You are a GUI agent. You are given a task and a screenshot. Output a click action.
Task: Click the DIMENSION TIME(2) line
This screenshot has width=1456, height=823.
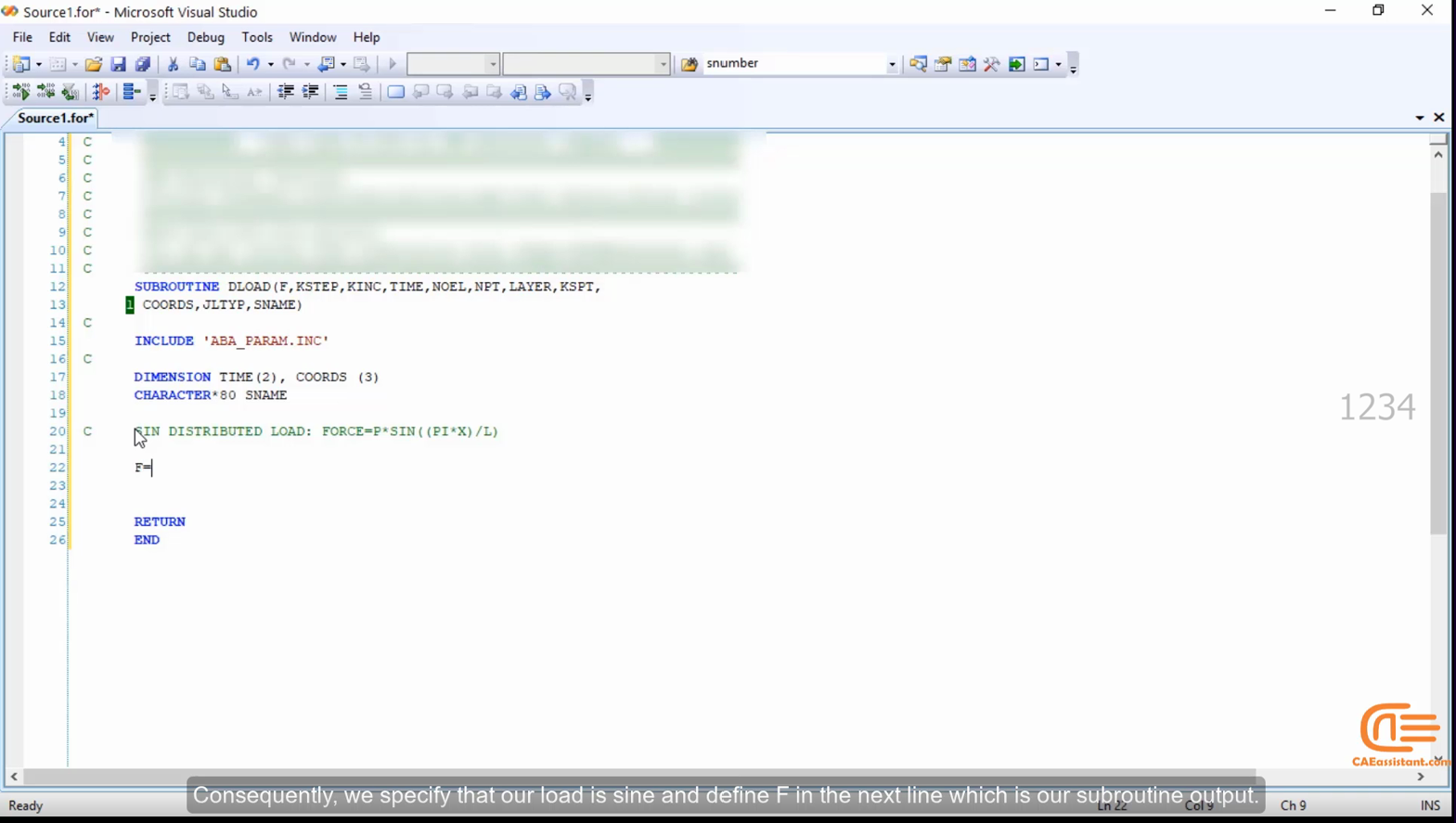point(256,378)
